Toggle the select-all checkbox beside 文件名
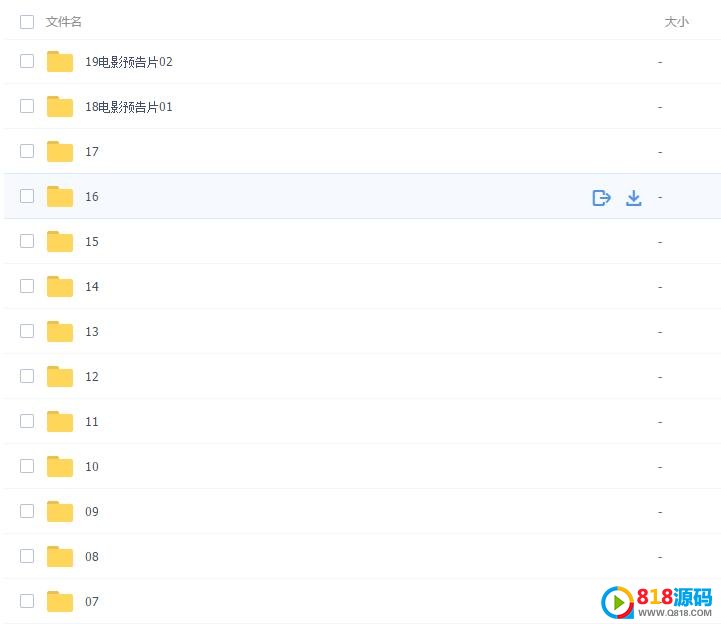Viewport: 721px width, 624px height. pyautogui.click(x=27, y=22)
